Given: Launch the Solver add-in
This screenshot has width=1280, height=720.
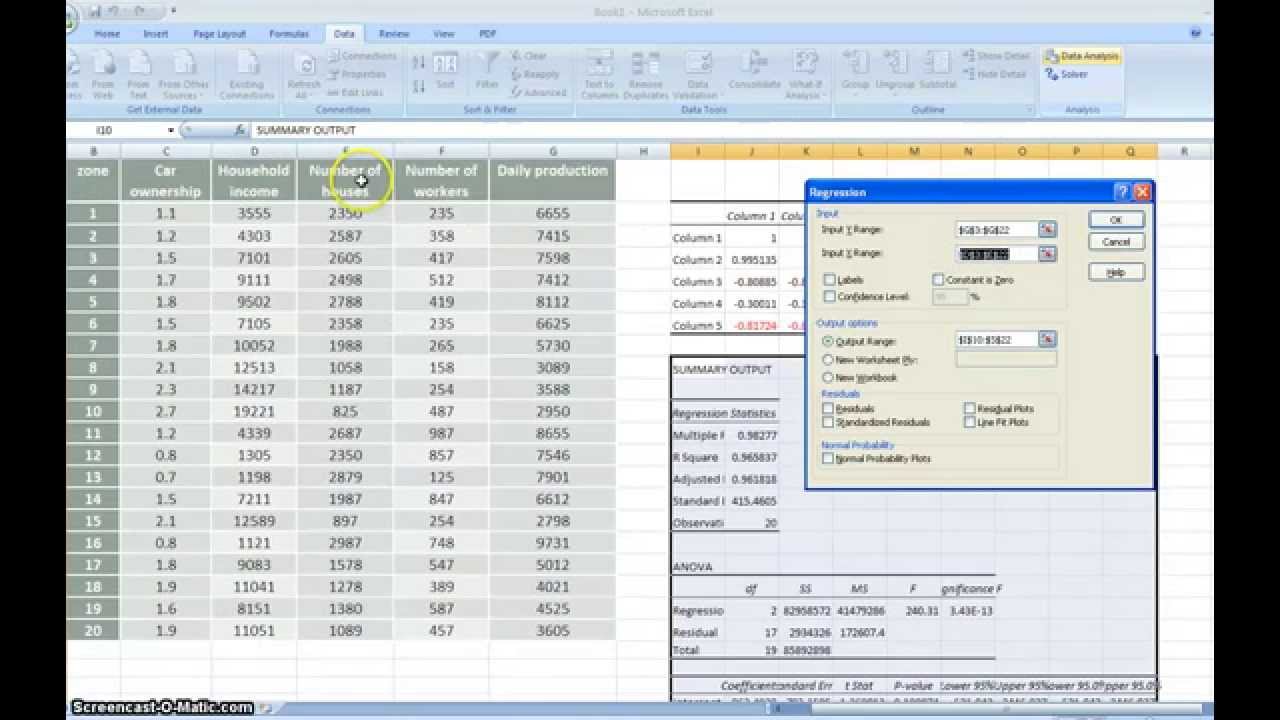Looking at the screenshot, I should click(1066, 74).
